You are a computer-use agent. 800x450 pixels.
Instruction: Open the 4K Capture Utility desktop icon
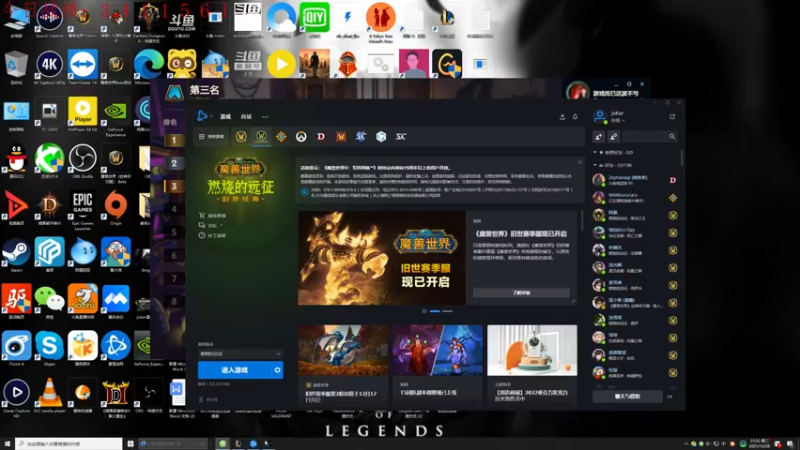tap(49, 66)
